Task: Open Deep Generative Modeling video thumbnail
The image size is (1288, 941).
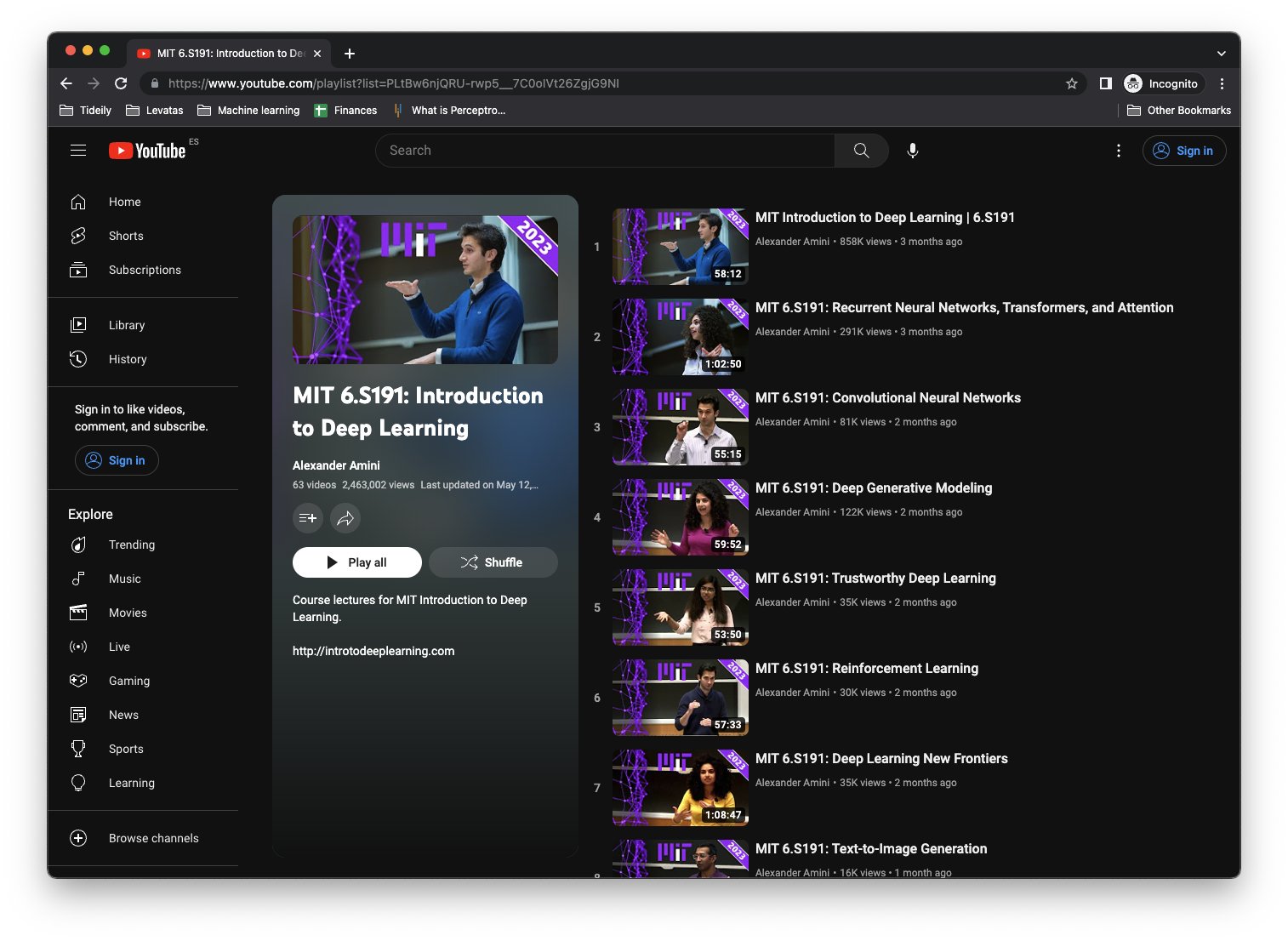Action: click(x=681, y=517)
